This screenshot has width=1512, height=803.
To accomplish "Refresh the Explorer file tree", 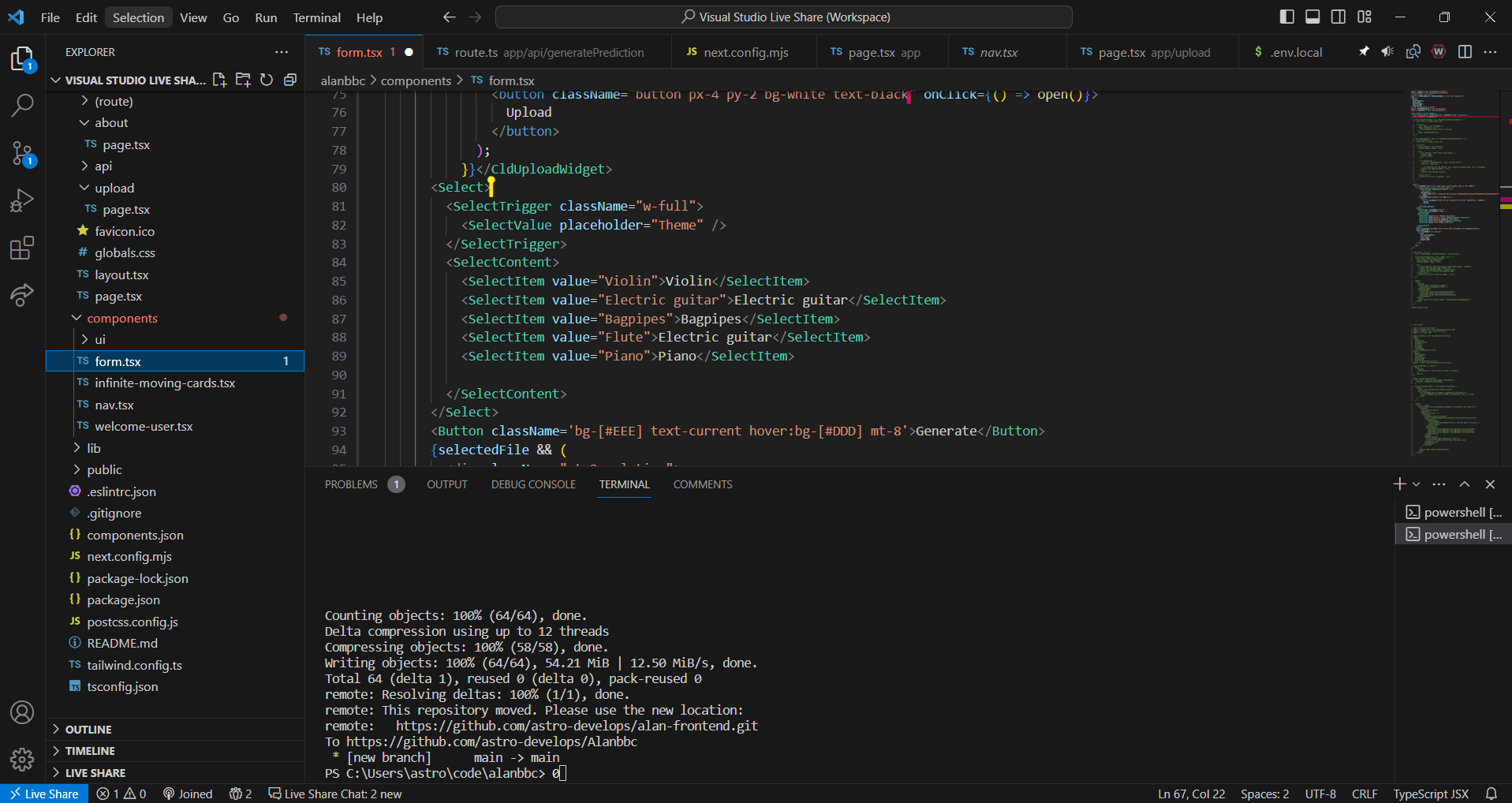I will (267, 80).
